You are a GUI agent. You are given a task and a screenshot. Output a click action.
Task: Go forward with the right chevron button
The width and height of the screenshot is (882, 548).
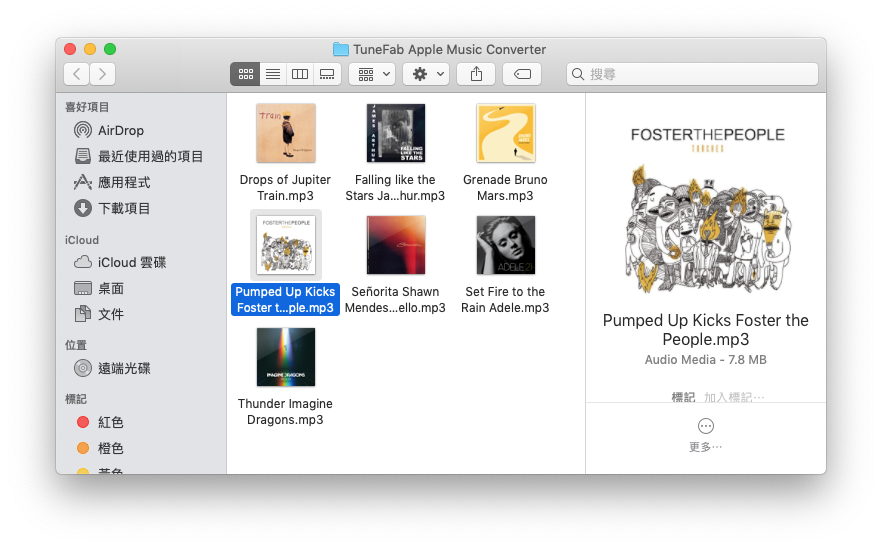click(102, 74)
